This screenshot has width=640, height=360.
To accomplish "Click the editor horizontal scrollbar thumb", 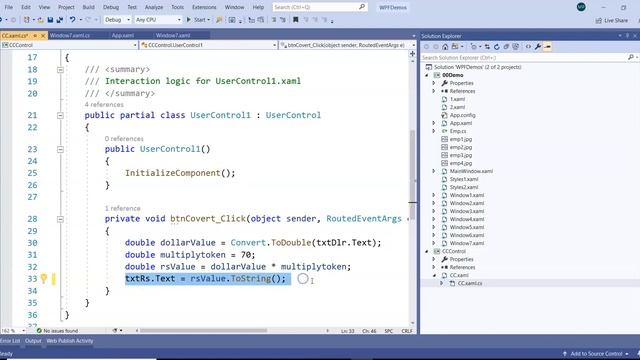I will (x=204, y=331).
